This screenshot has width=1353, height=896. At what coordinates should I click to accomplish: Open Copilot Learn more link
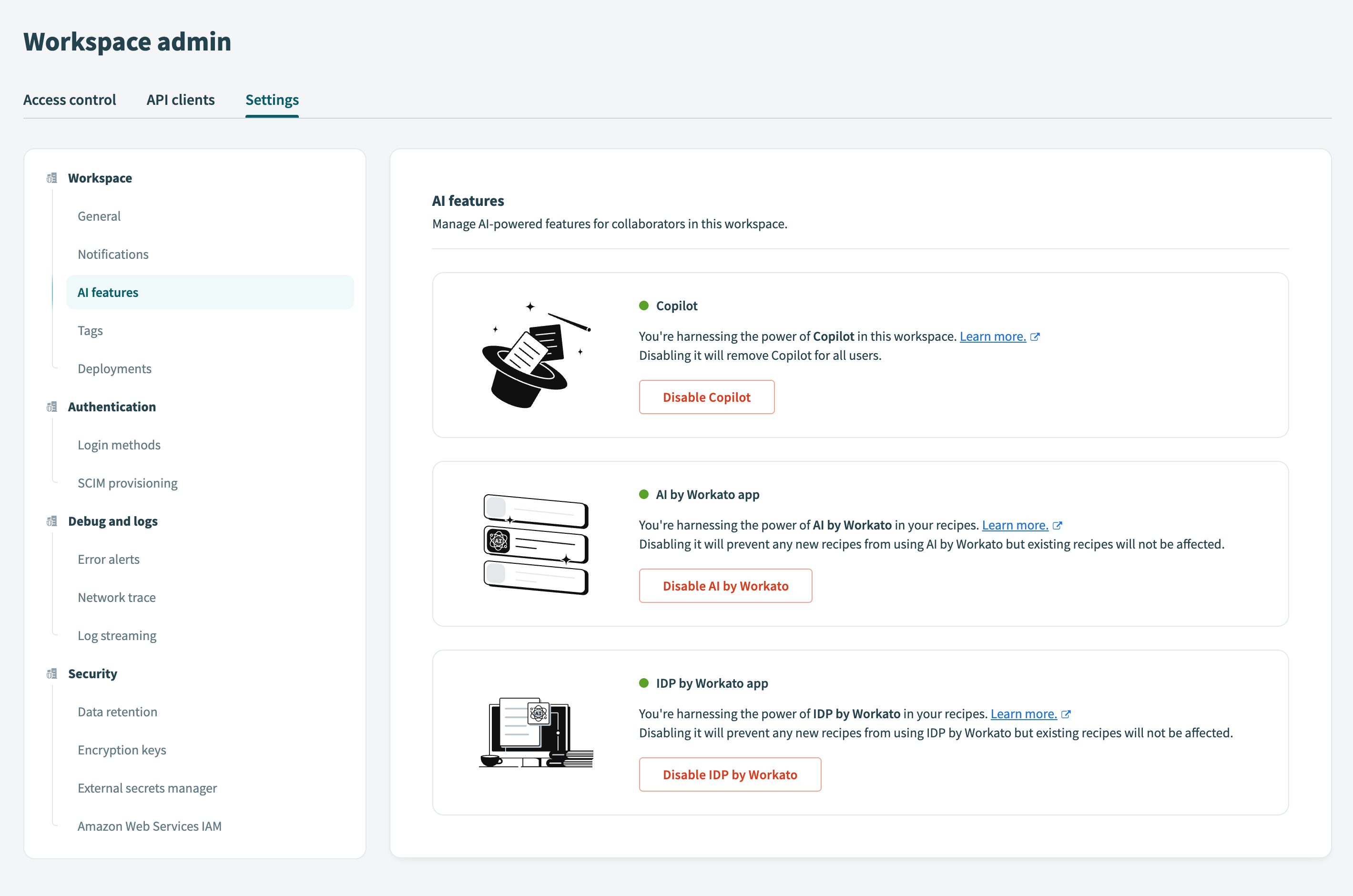coord(992,336)
